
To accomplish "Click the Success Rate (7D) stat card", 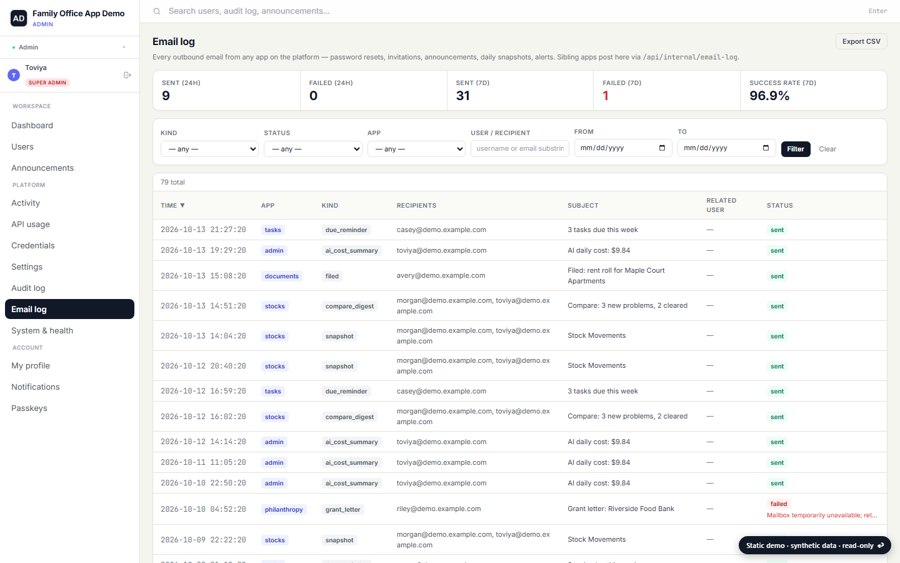I will pos(813,91).
